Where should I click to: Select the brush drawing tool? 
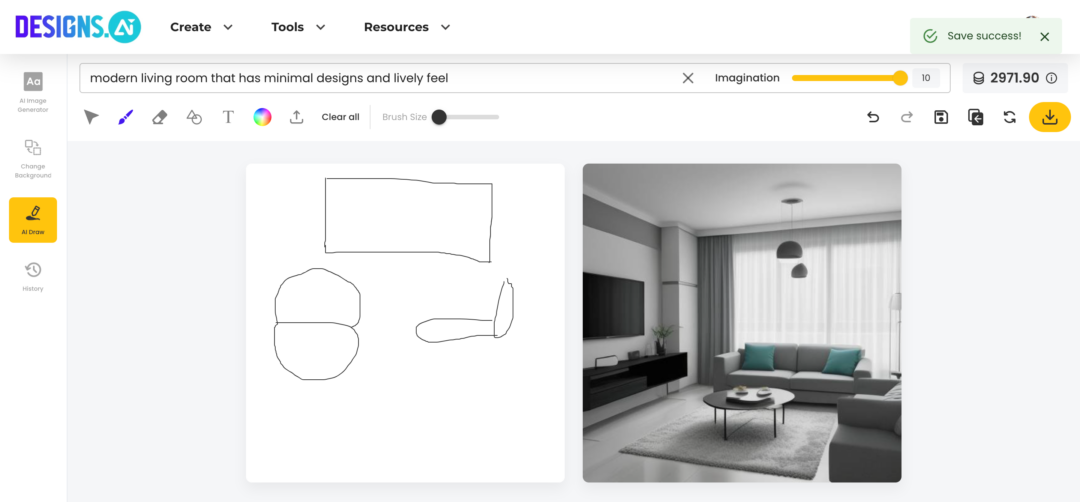tap(125, 117)
